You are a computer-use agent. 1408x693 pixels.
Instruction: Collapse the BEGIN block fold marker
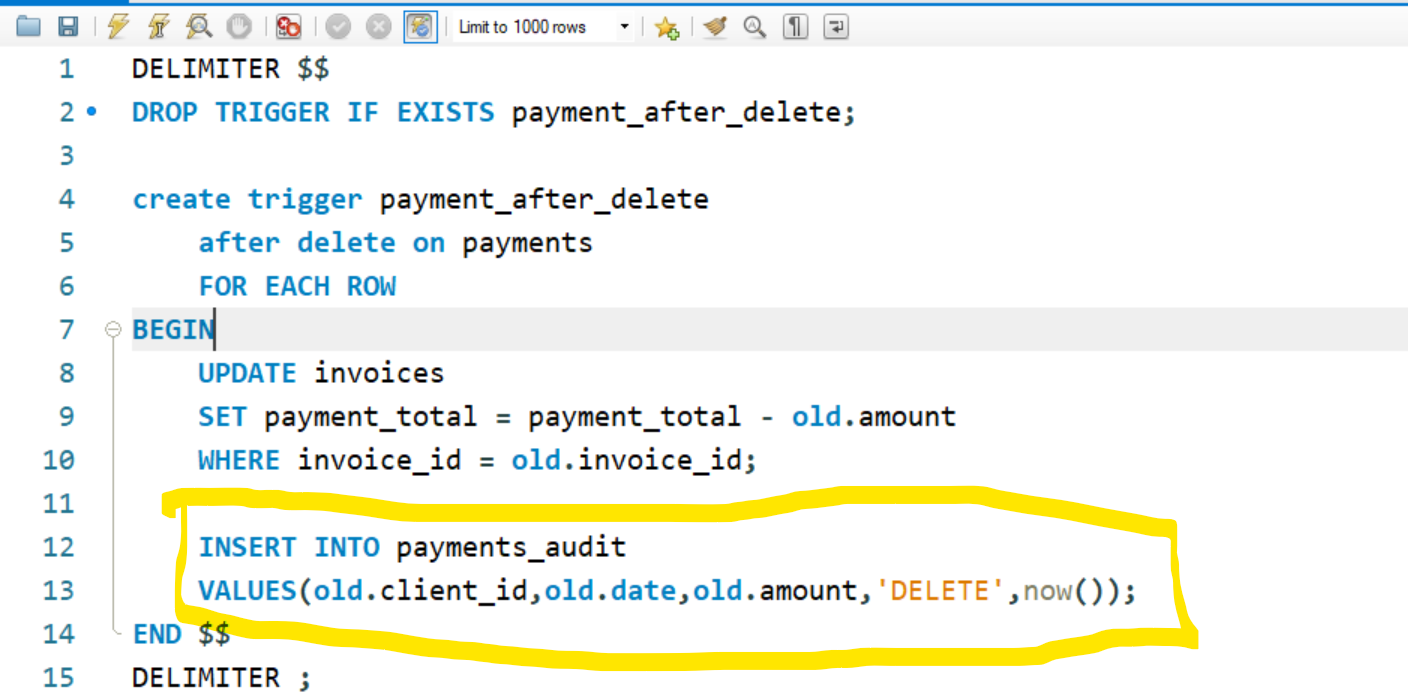tap(113, 330)
